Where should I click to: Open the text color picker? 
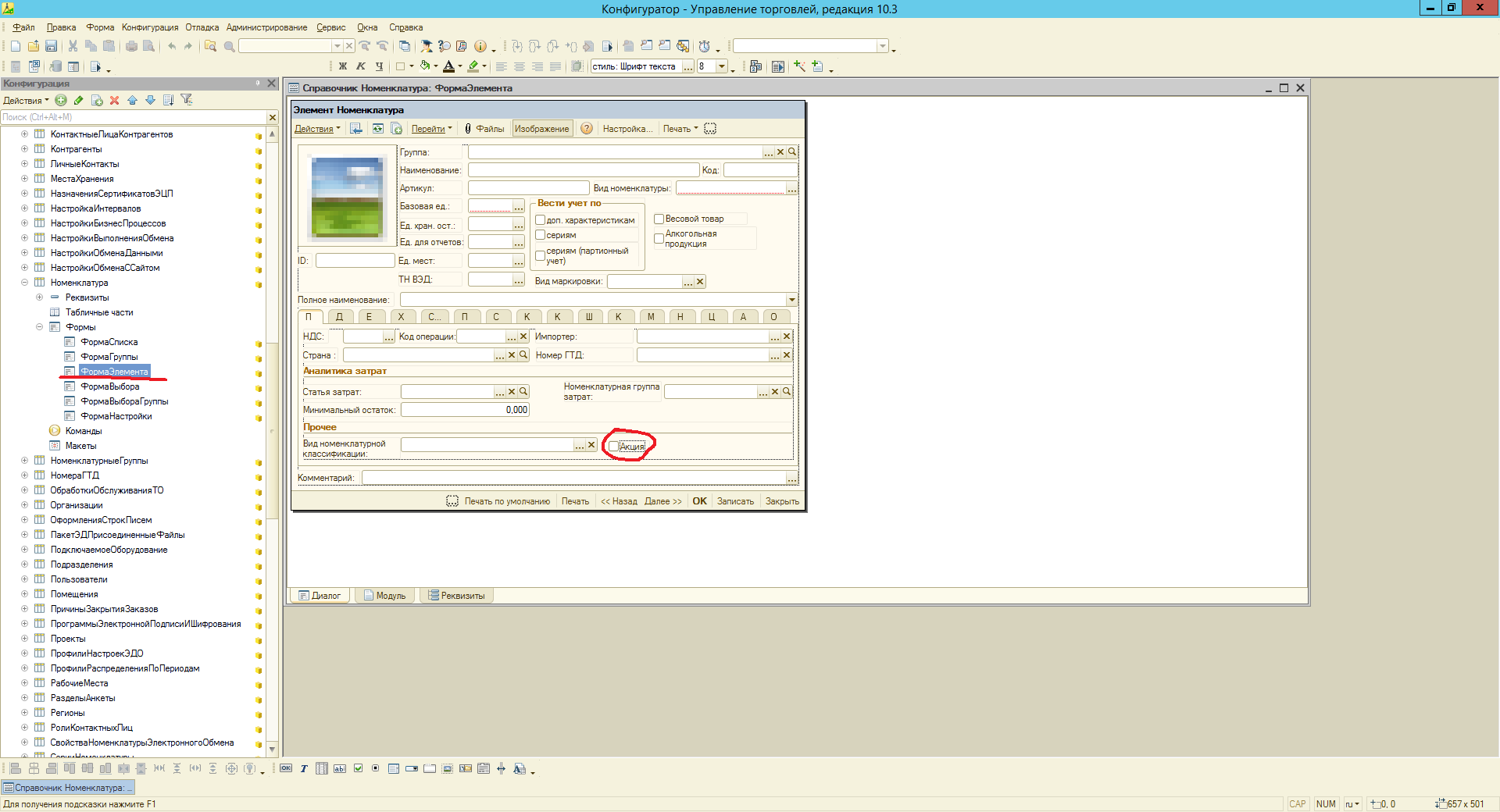(x=459, y=66)
